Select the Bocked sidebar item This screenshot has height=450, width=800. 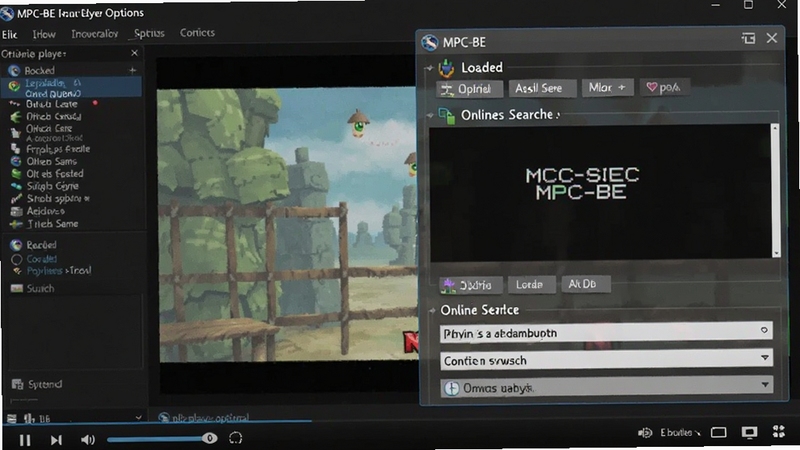click(71, 70)
